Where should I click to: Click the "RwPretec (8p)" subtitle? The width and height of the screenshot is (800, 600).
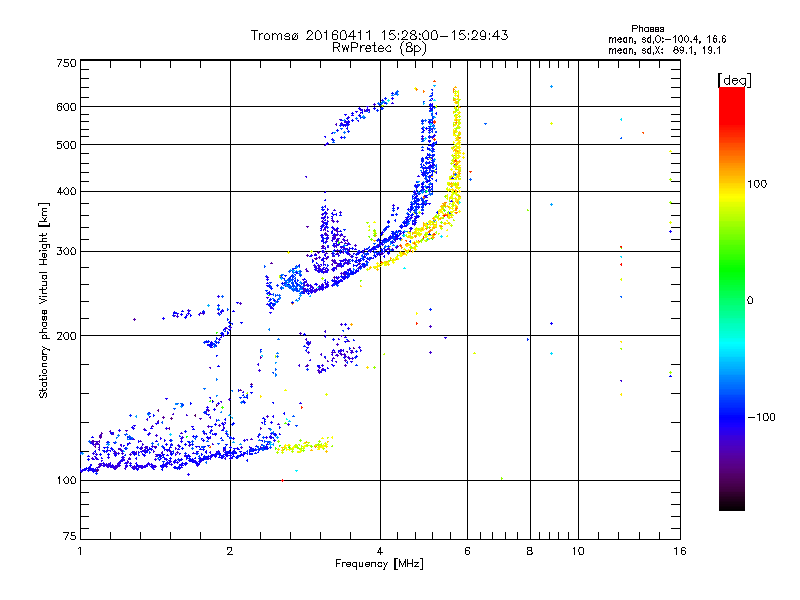379,48
